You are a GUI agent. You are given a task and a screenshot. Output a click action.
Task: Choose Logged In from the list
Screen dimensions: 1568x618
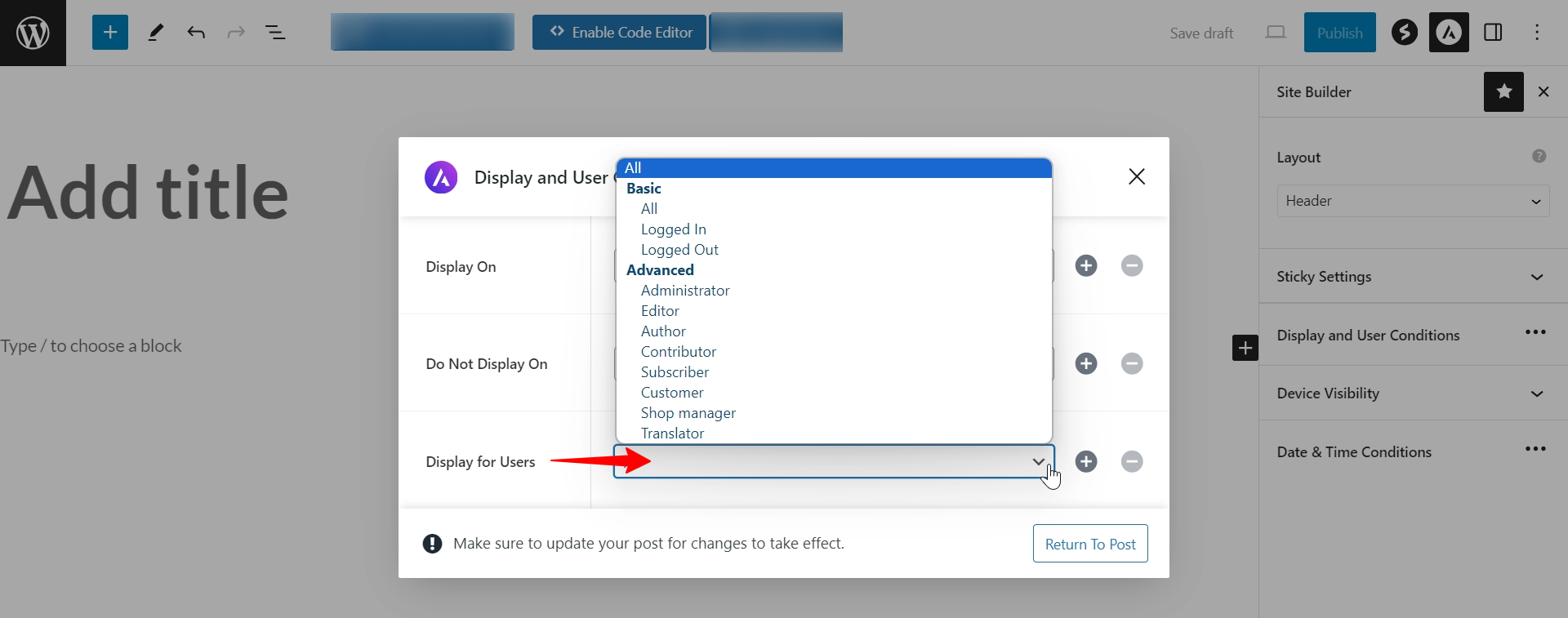tap(673, 229)
